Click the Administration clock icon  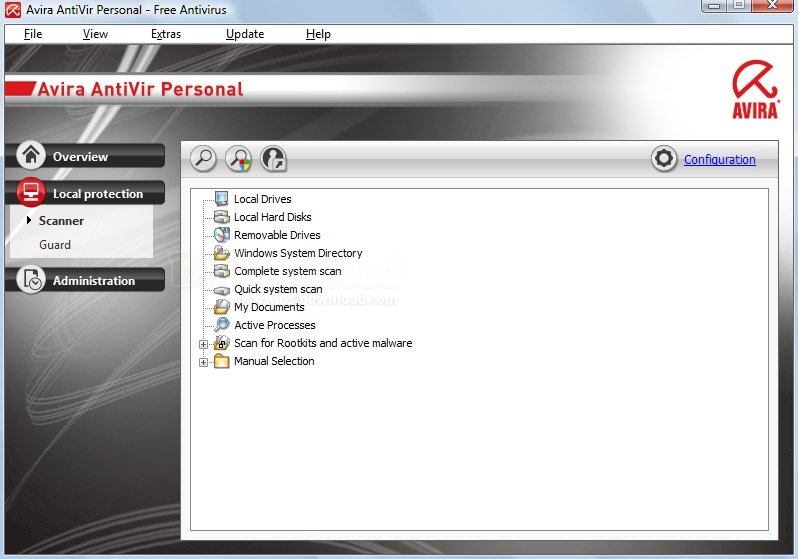31,280
